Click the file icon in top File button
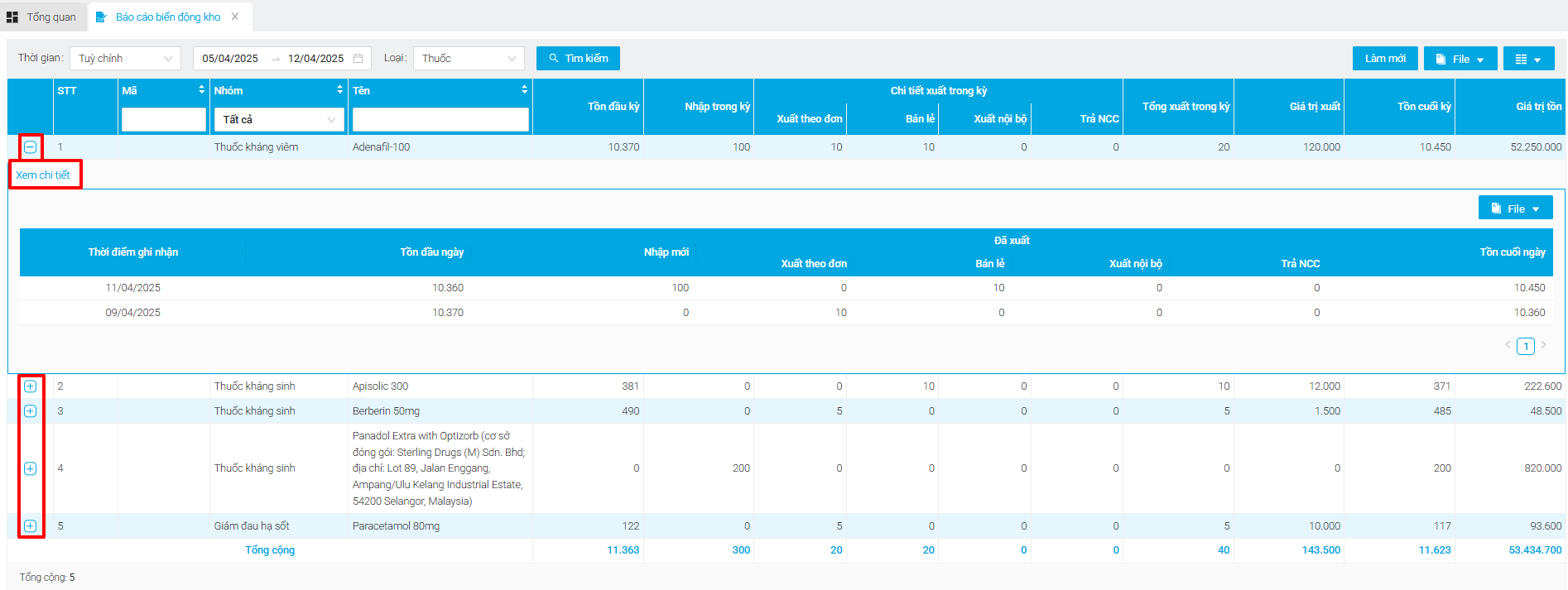The image size is (1568, 590). (1441, 60)
